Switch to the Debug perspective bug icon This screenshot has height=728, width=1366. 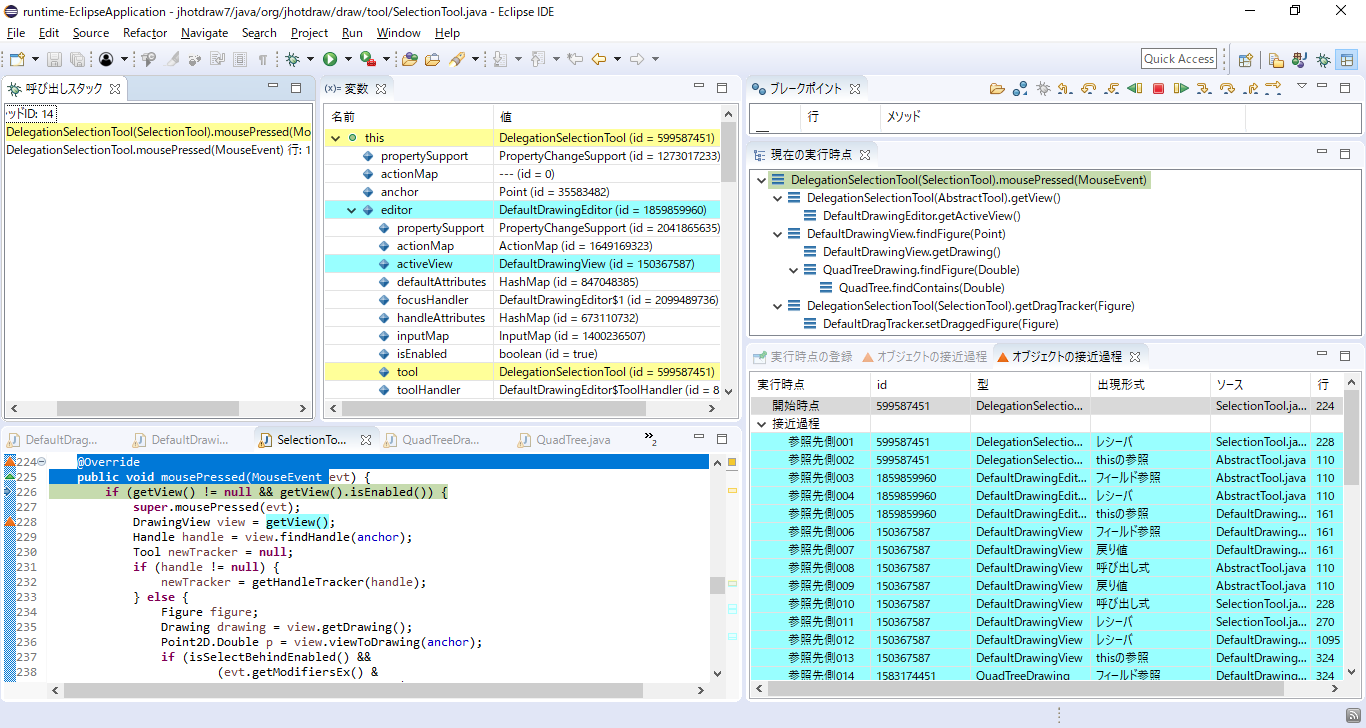[1323, 60]
